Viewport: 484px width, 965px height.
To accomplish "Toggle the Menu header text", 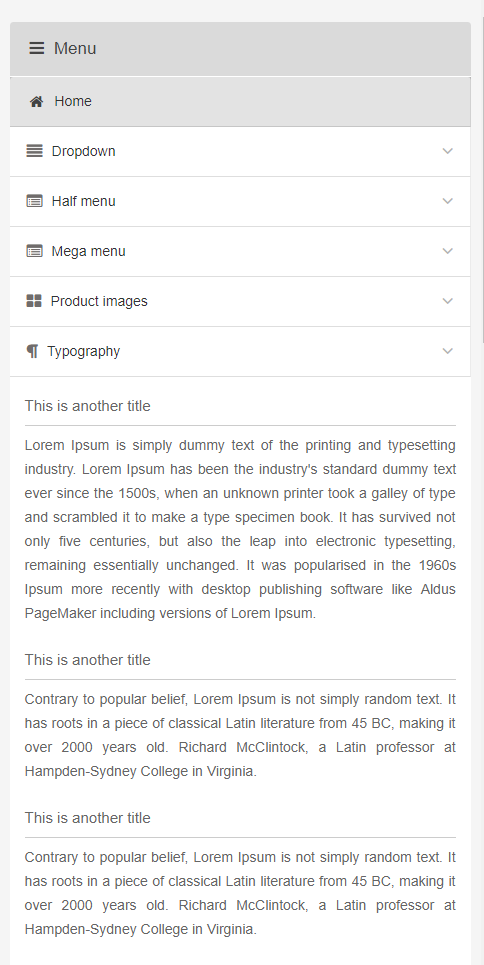I will click(75, 48).
